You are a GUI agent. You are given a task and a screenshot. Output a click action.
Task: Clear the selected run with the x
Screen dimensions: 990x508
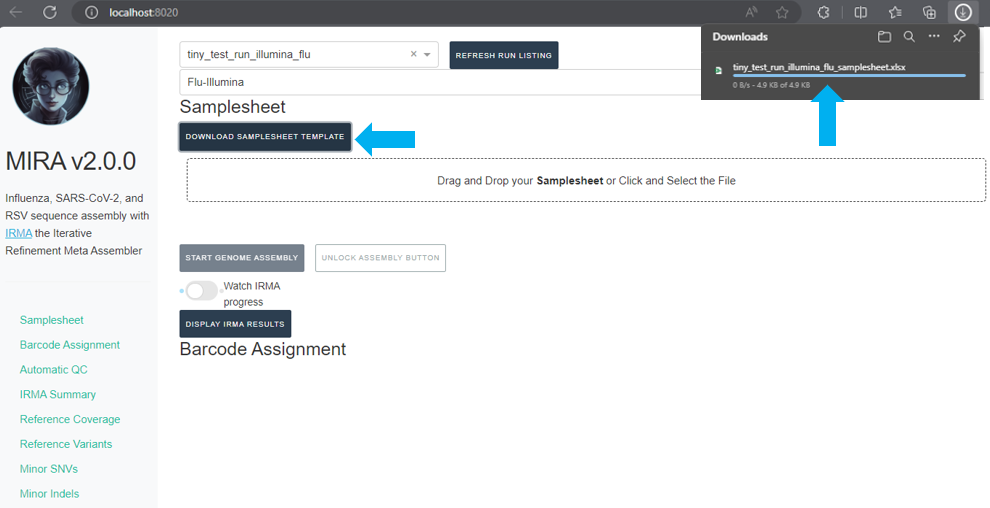[x=413, y=55]
